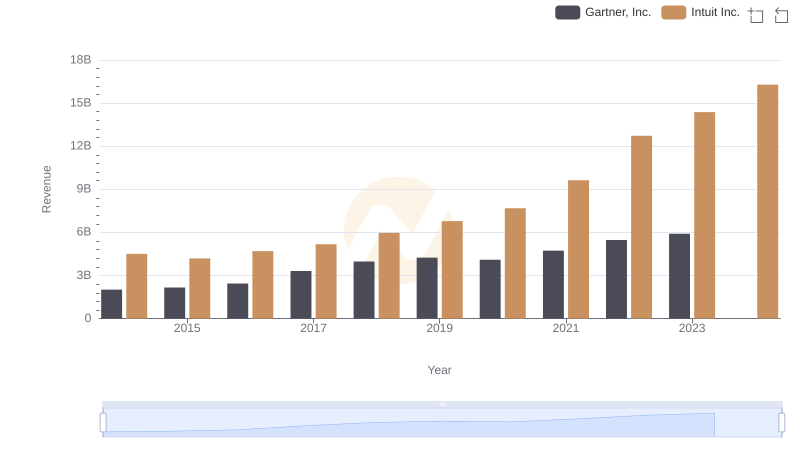
Task: Click the Gartner bar for 2017
Action: pyautogui.click(x=301, y=295)
